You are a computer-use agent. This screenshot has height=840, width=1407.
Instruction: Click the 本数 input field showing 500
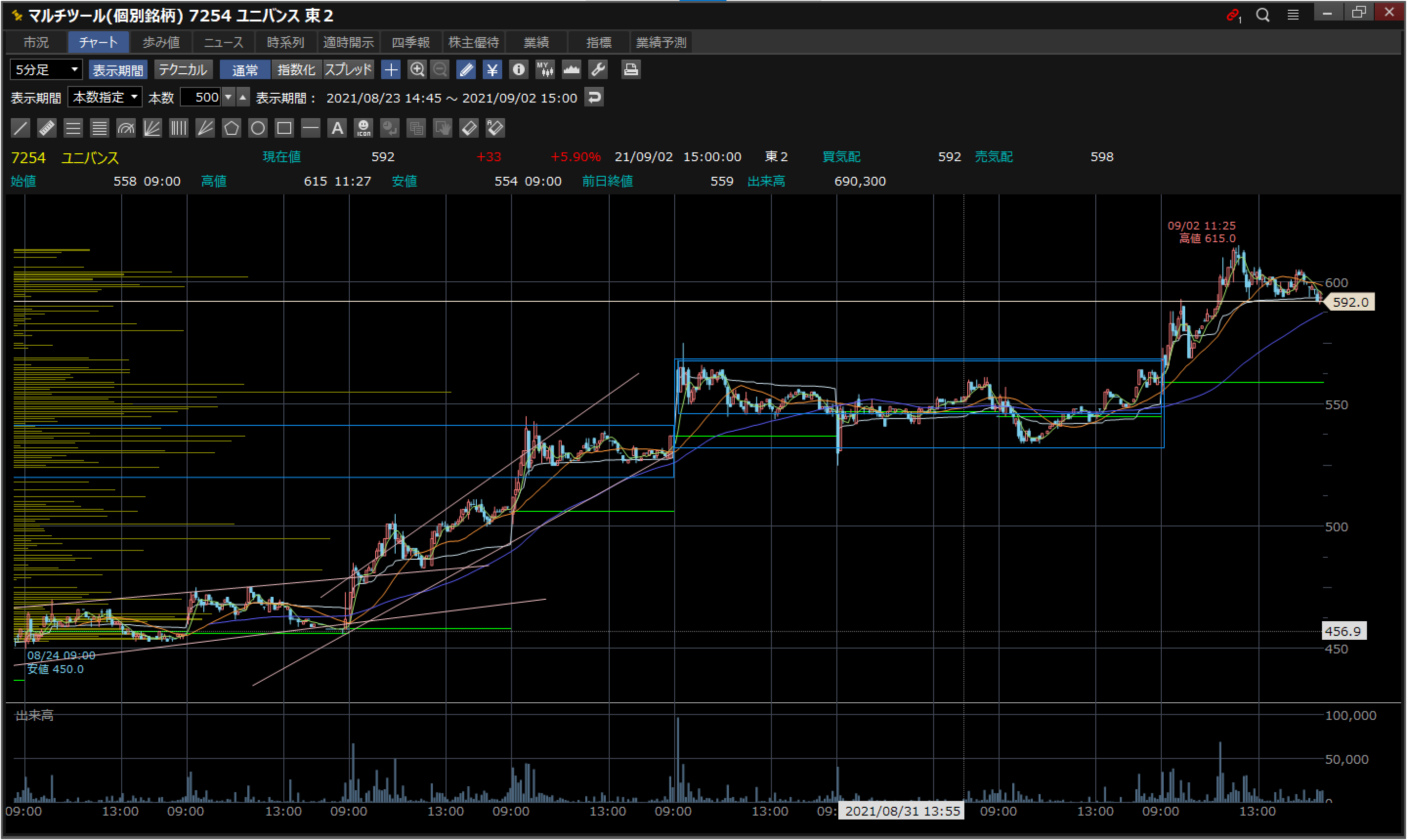[x=201, y=97]
